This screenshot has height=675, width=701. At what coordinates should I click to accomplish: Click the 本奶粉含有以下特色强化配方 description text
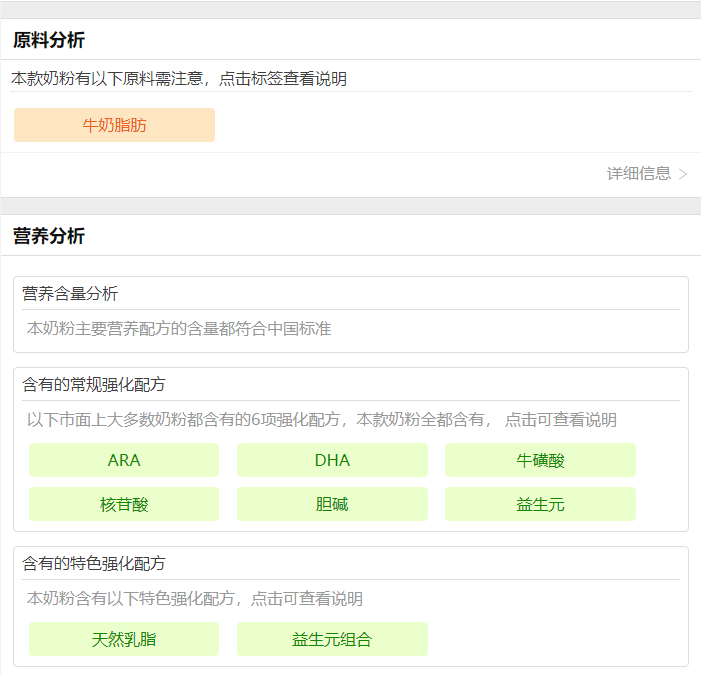click(194, 599)
